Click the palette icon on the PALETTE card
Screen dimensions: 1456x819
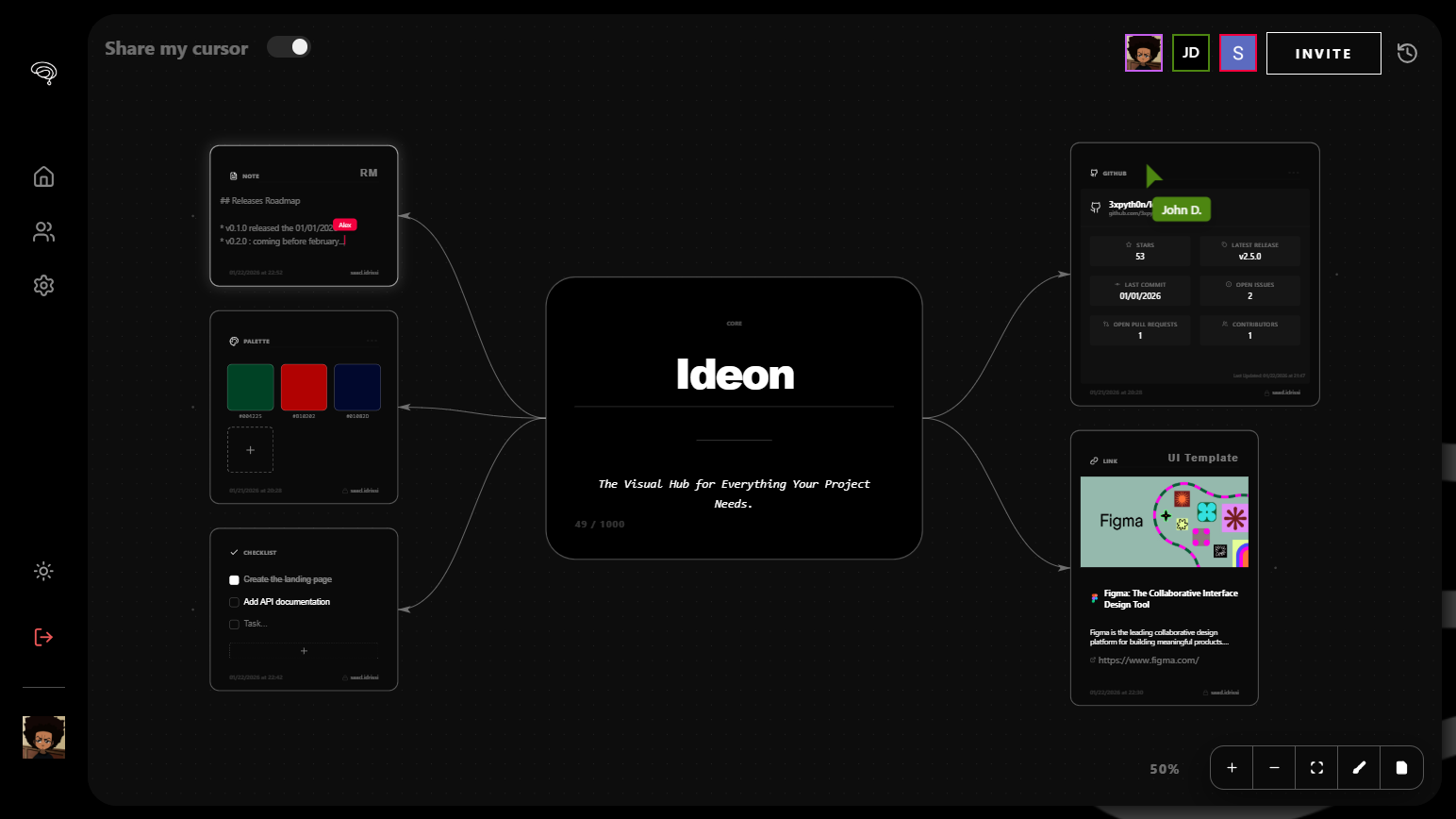pyautogui.click(x=234, y=341)
